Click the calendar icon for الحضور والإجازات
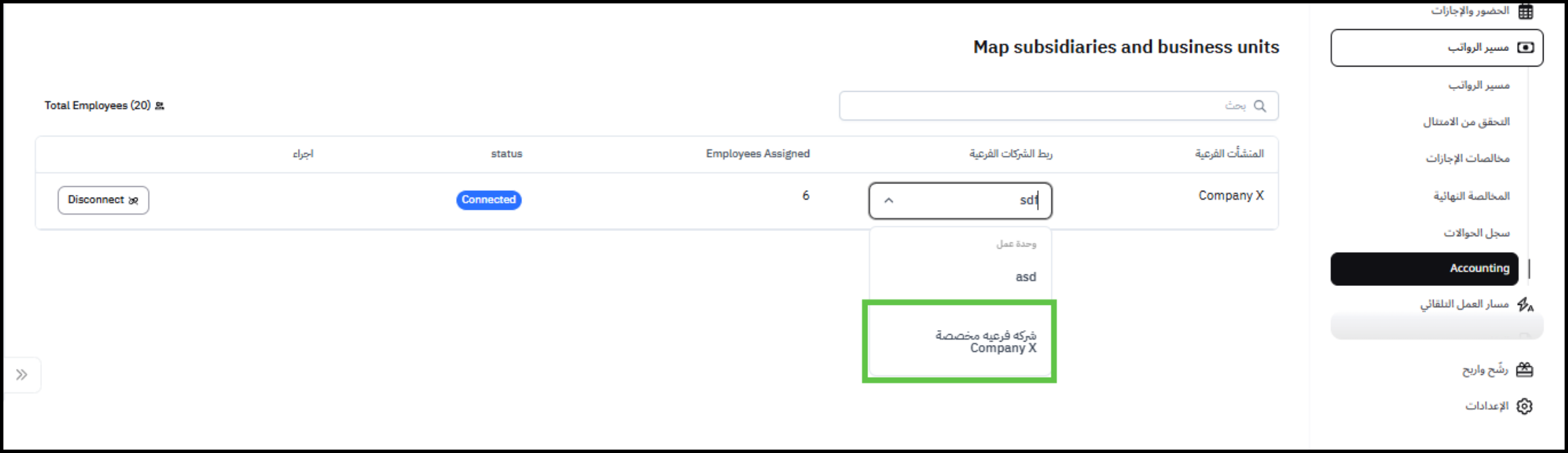 (x=1525, y=12)
